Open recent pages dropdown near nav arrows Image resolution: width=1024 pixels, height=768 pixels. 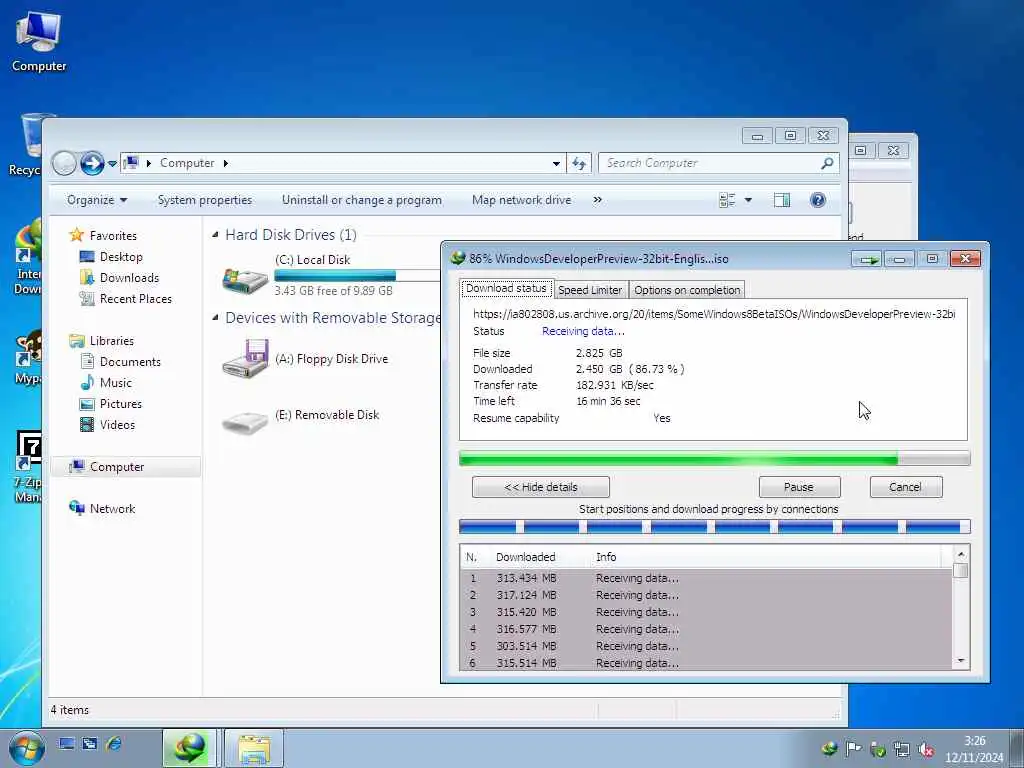[112, 163]
